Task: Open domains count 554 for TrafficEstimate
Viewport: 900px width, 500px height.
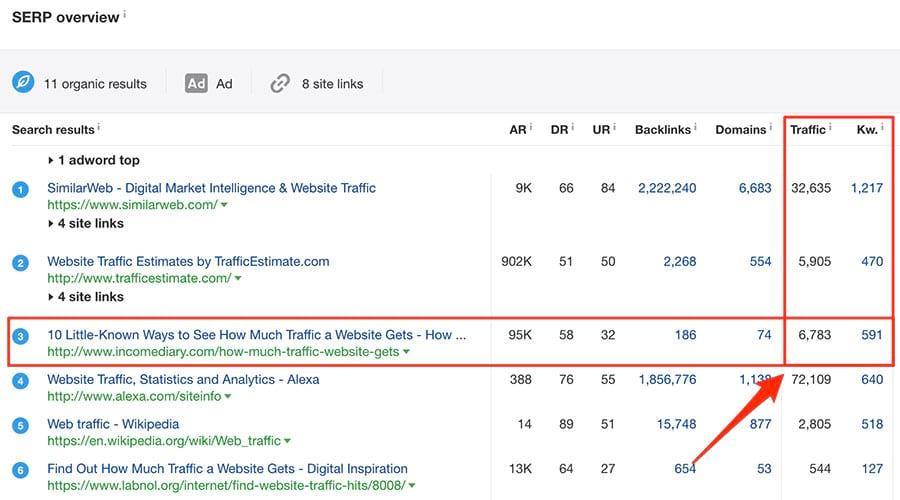Action: tap(761, 261)
